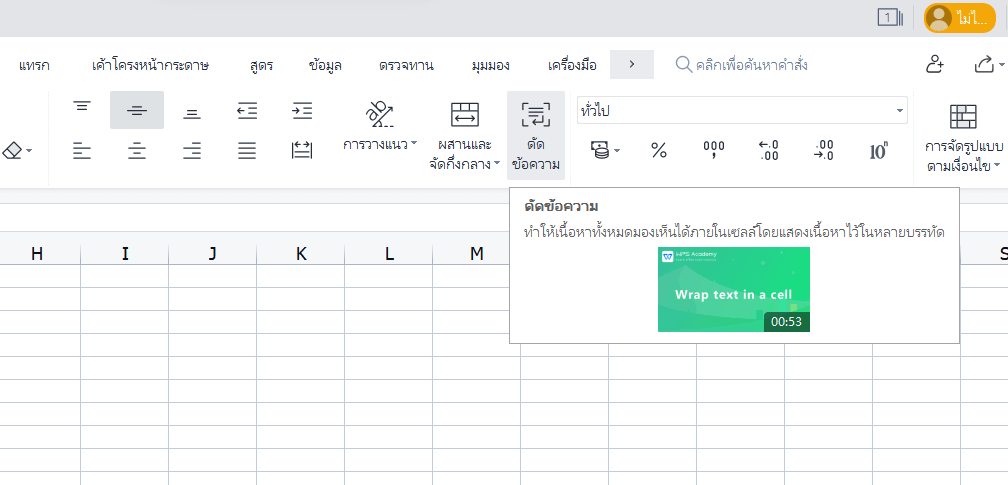The width and height of the screenshot is (1008, 485).
Task: Open the ตรวจทาน (Review) tab
Action: point(406,65)
